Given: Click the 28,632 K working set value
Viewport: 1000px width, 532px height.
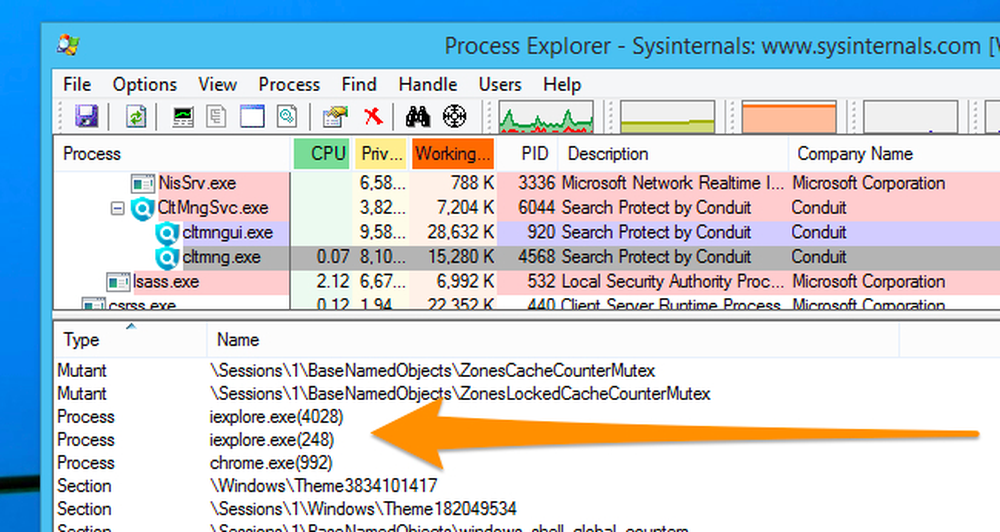Looking at the screenshot, I should pyautogui.click(x=460, y=232).
